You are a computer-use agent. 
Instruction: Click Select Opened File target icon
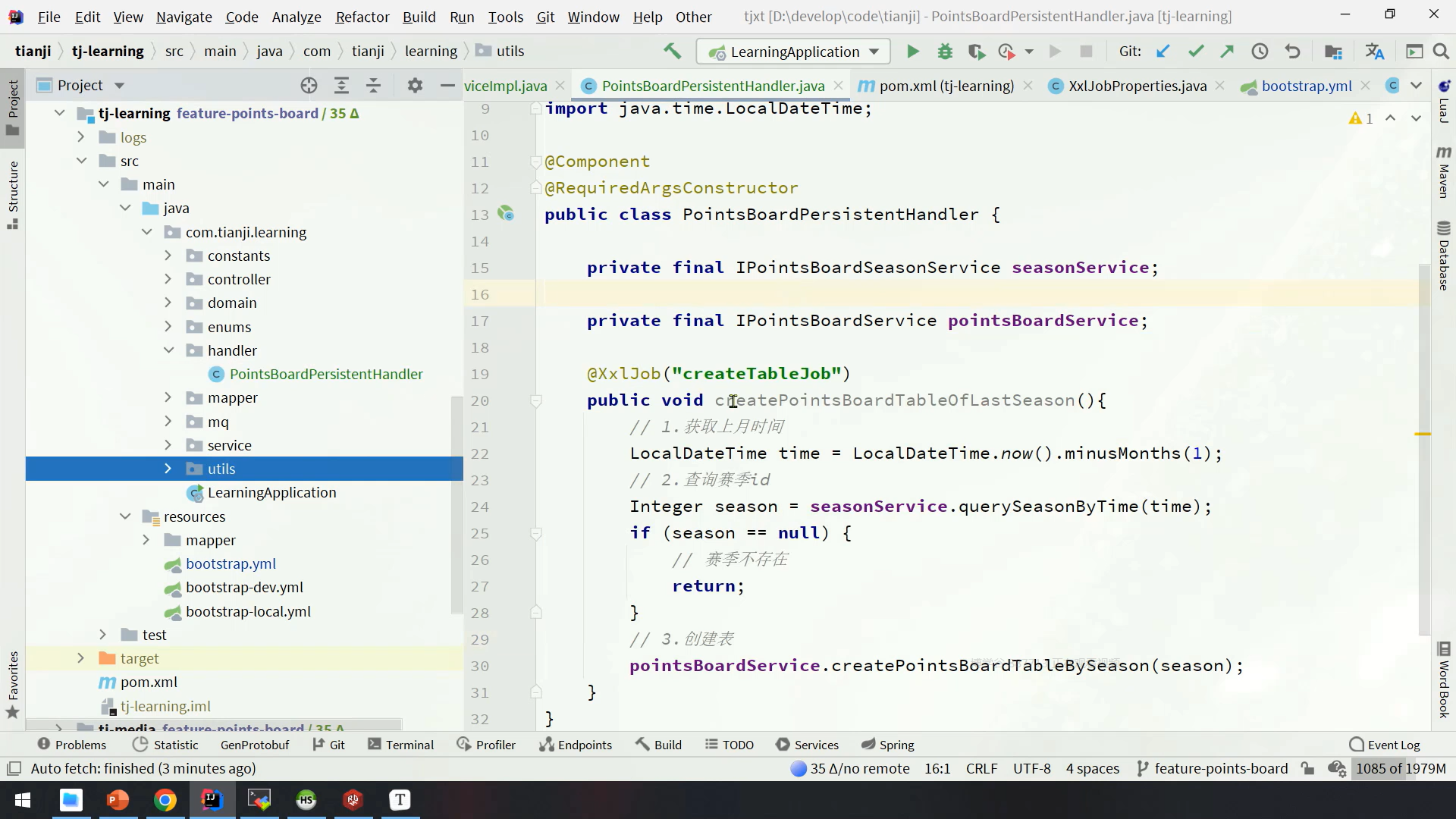[x=309, y=86]
